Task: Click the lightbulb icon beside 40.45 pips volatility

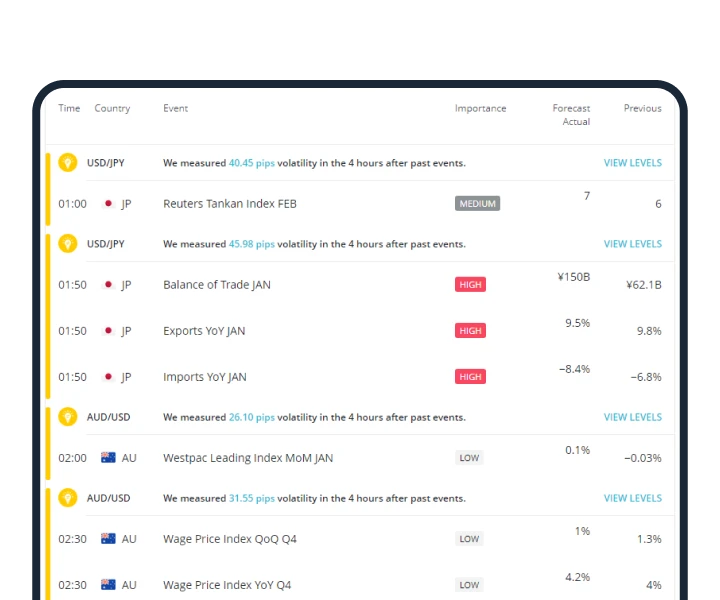Action: (x=68, y=162)
